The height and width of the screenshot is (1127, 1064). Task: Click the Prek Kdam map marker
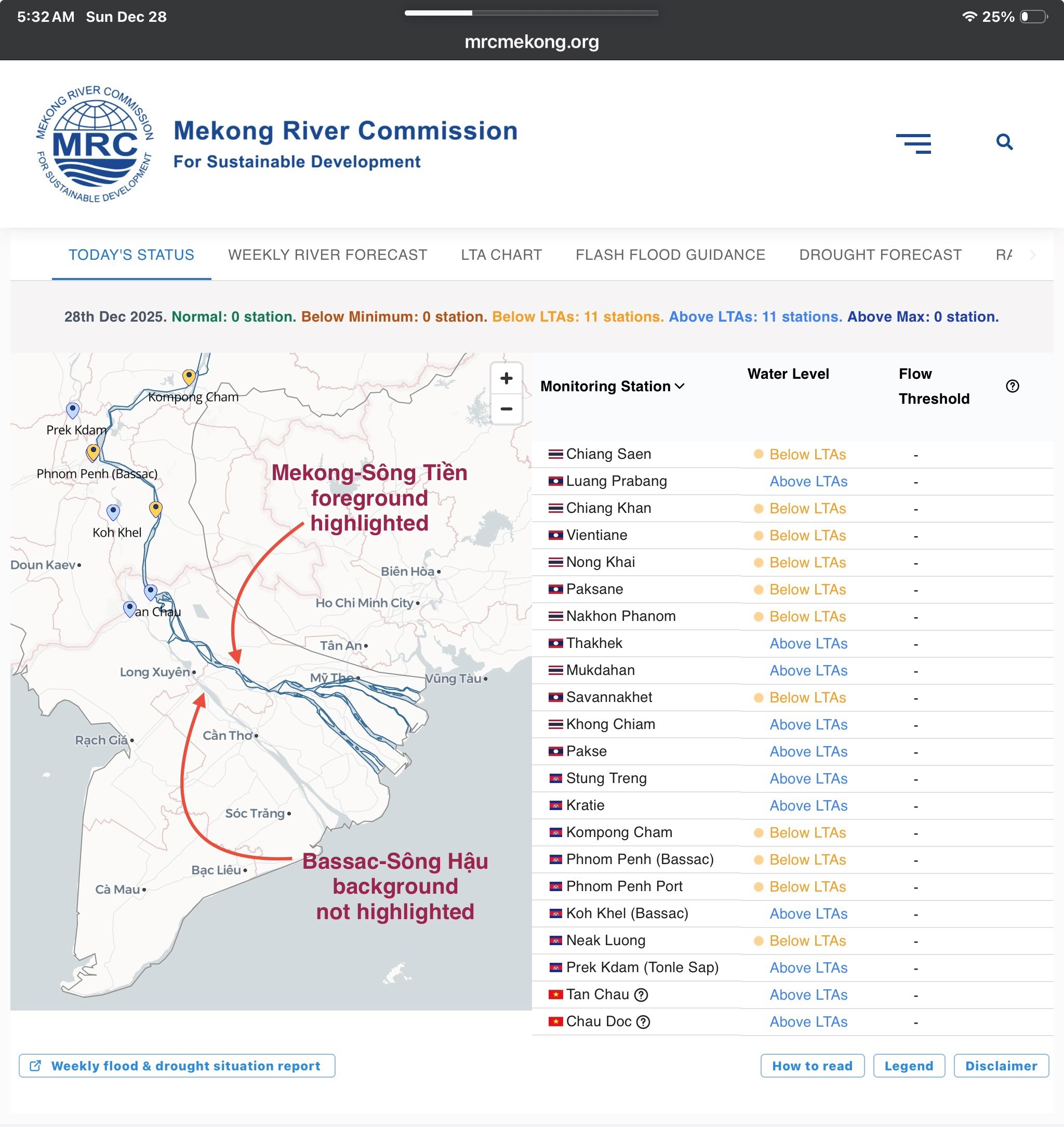click(x=73, y=409)
